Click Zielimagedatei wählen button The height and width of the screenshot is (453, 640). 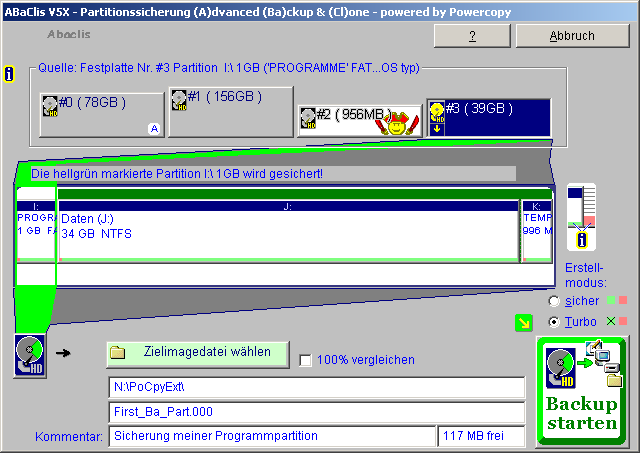click(x=196, y=353)
